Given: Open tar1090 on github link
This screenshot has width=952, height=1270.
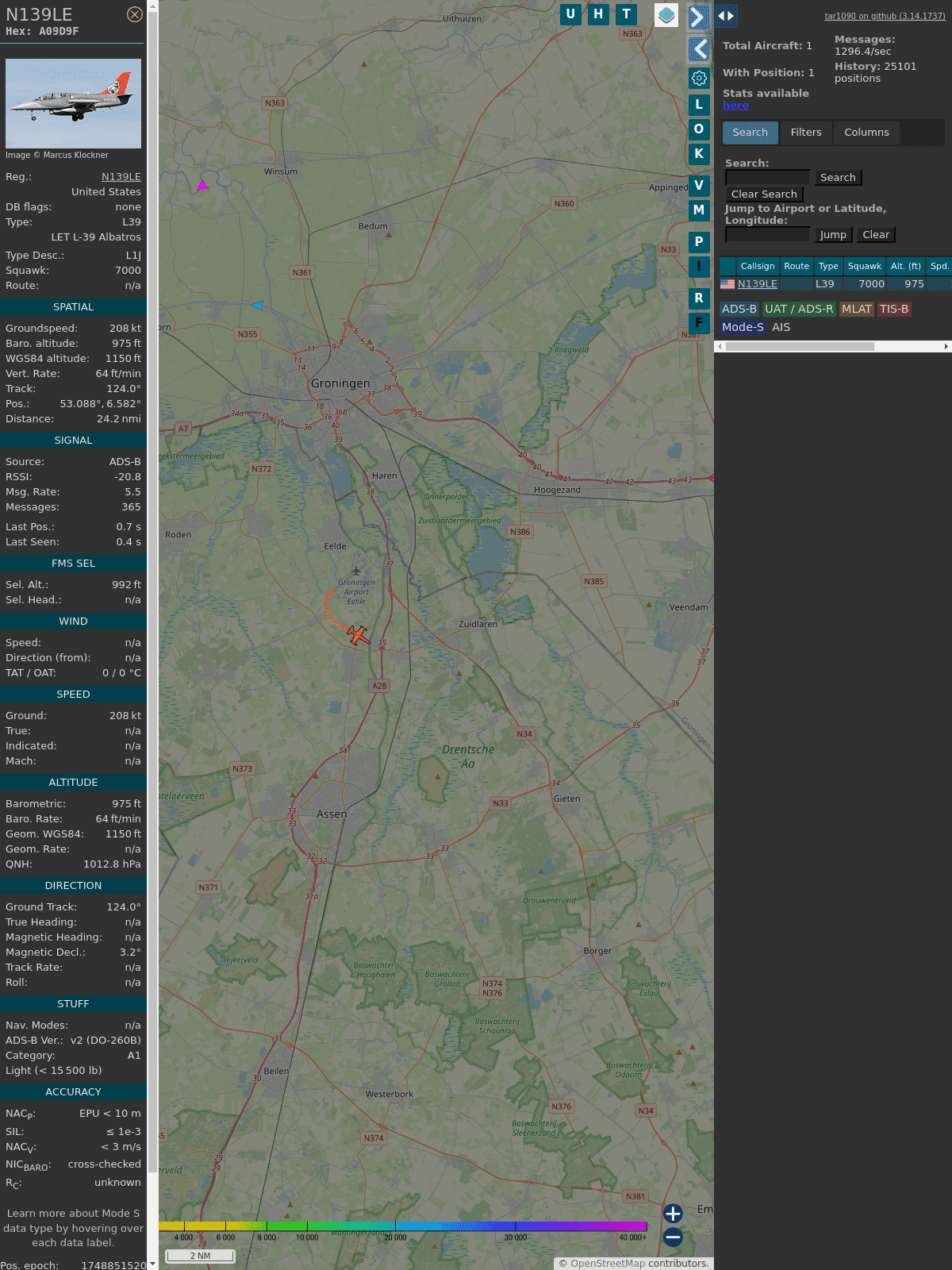Looking at the screenshot, I should pyautogui.click(x=885, y=16).
